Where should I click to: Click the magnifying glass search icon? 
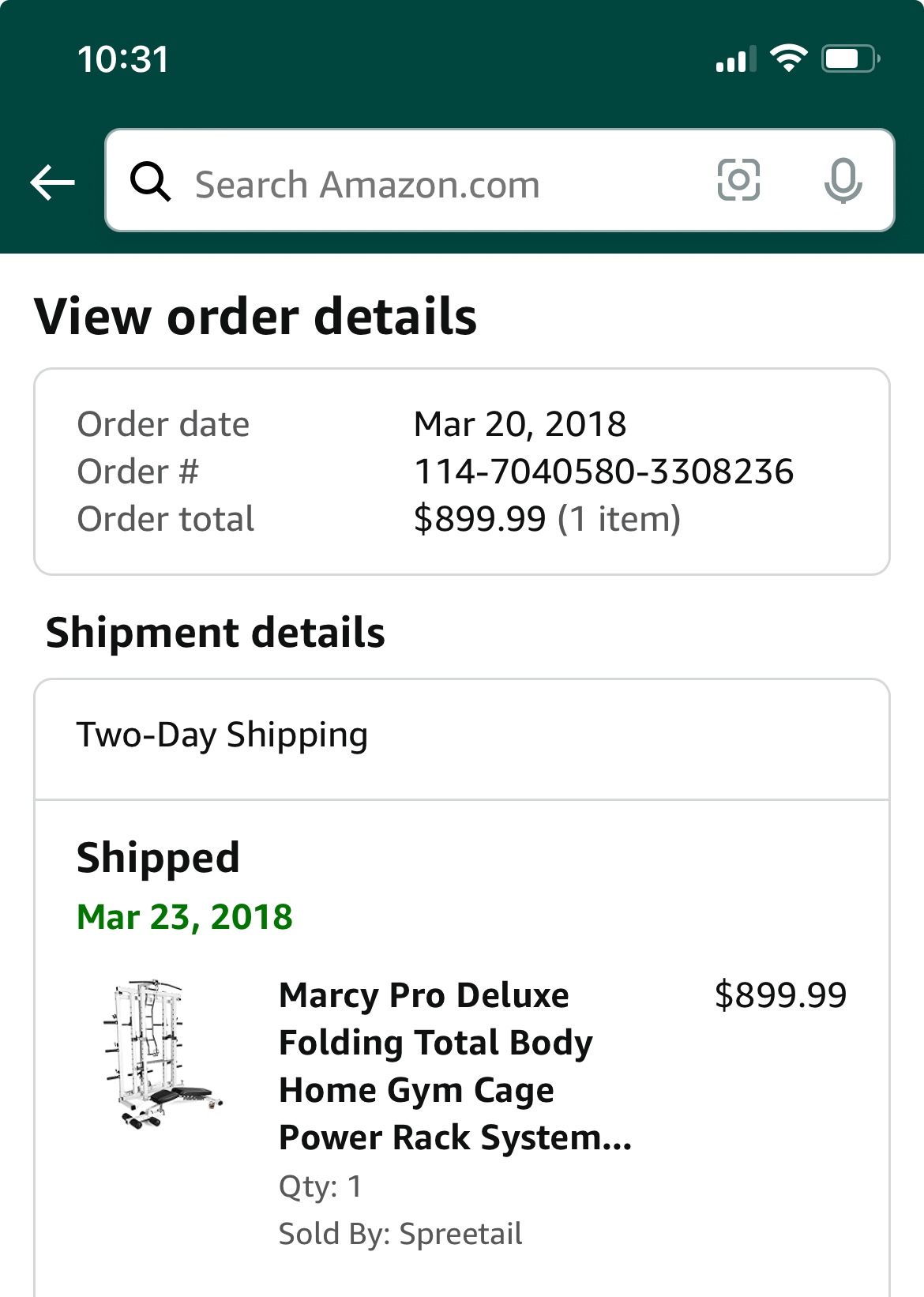tap(150, 182)
